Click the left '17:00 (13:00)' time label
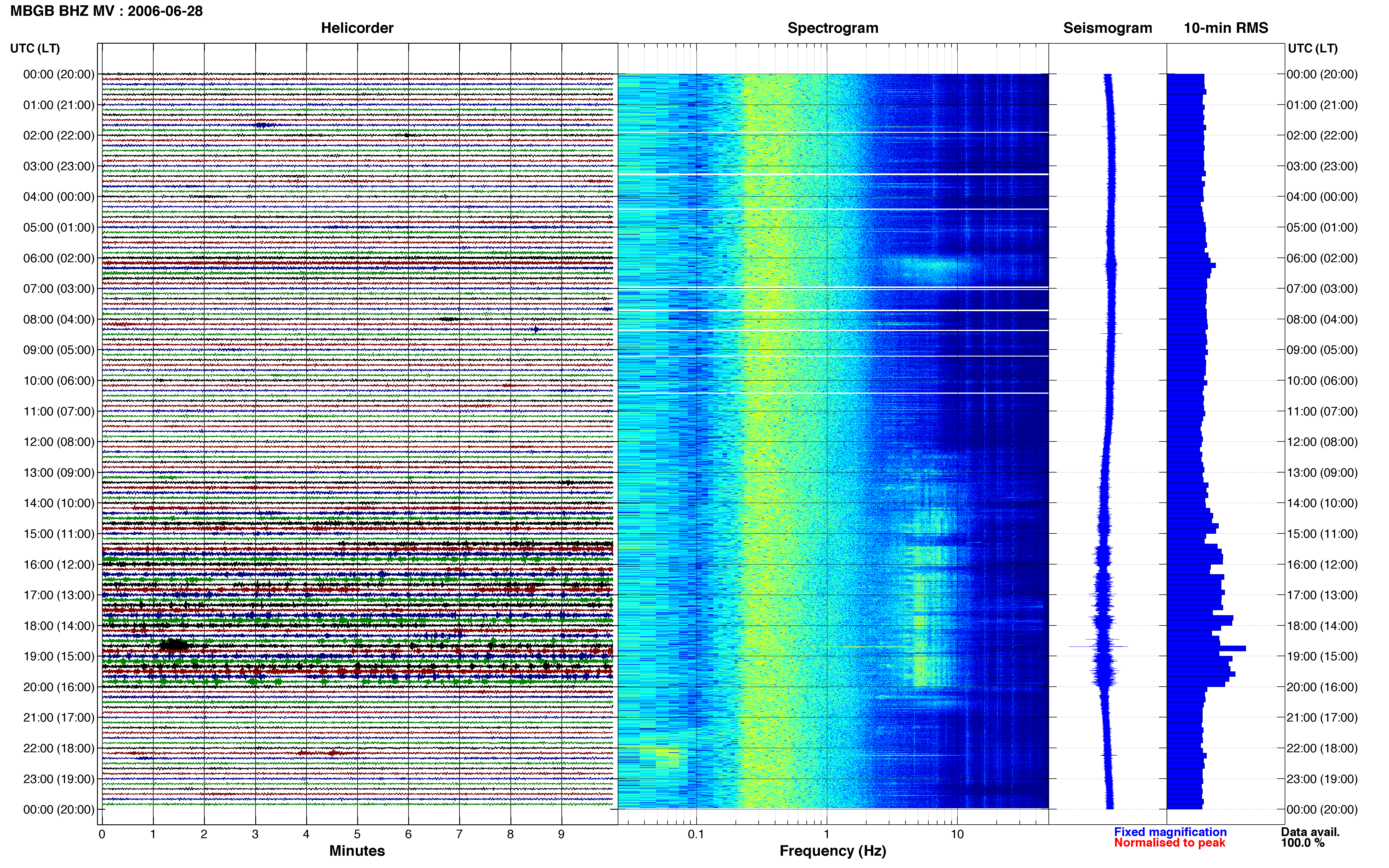 [x=59, y=595]
